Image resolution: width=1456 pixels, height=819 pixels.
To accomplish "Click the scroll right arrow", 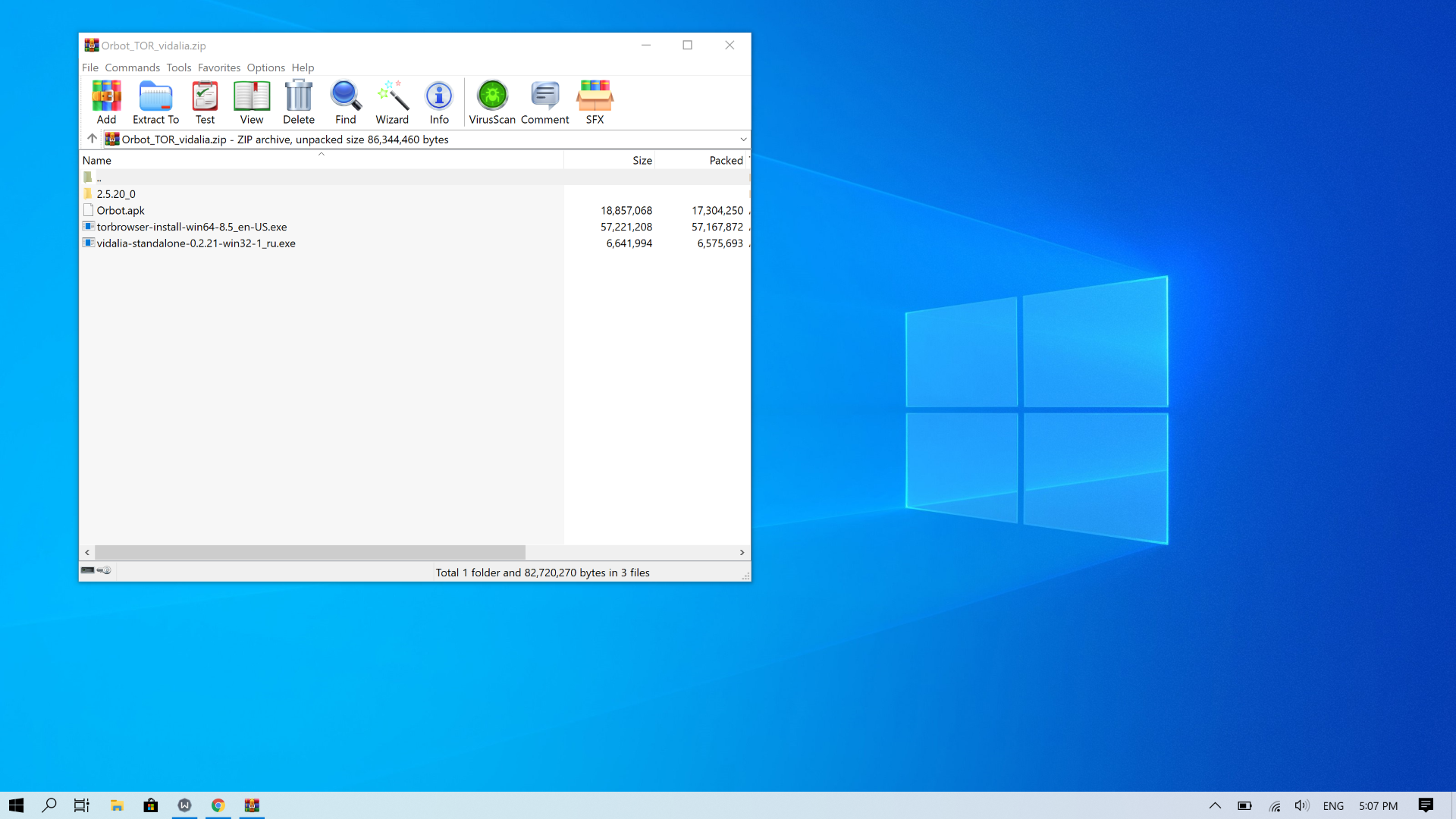I will pyautogui.click(x=742, y=552).
